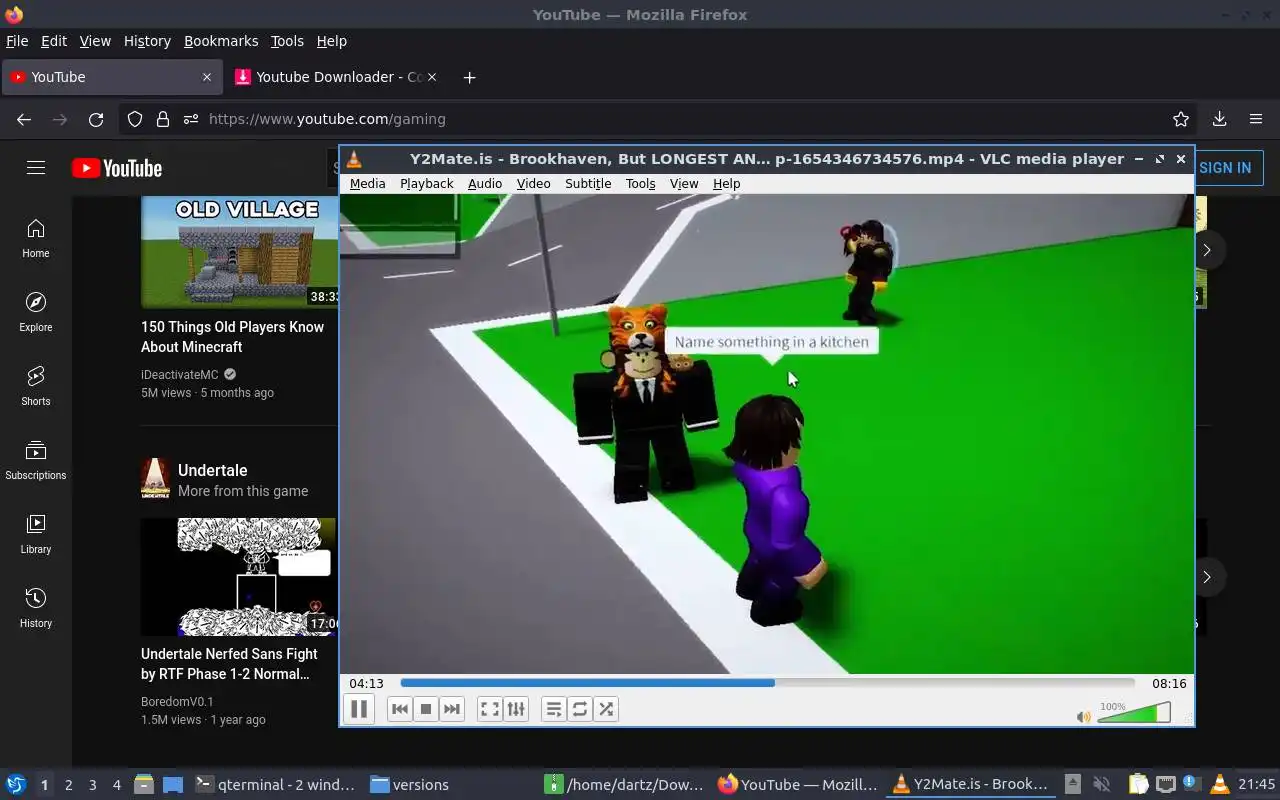Close the YouTube browser tab
The image size is (1280, 800).
(x=207, y=77)
